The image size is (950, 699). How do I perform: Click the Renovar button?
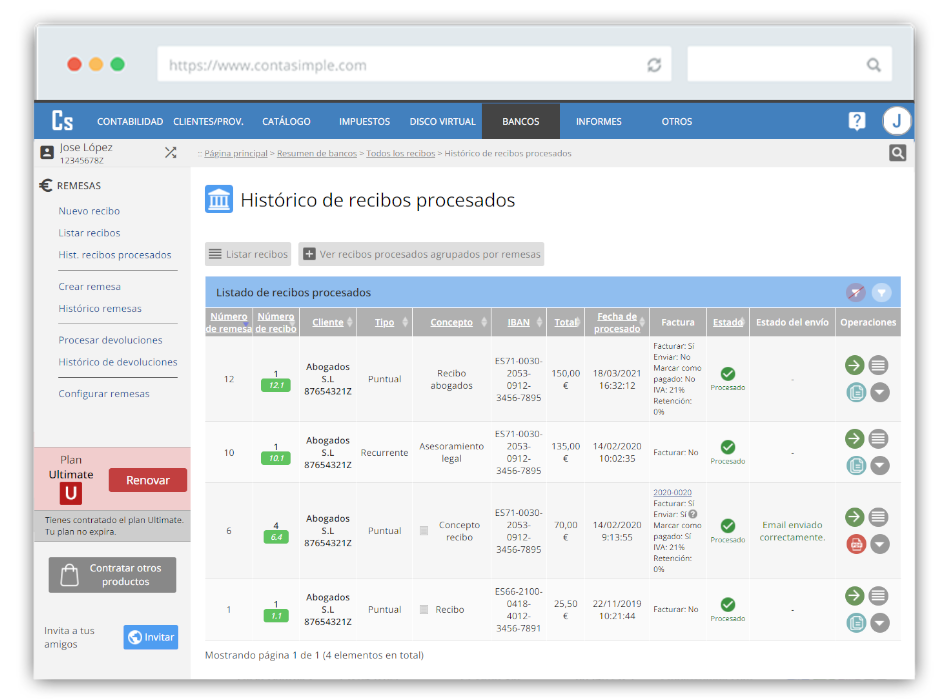[x=147, y=480]
